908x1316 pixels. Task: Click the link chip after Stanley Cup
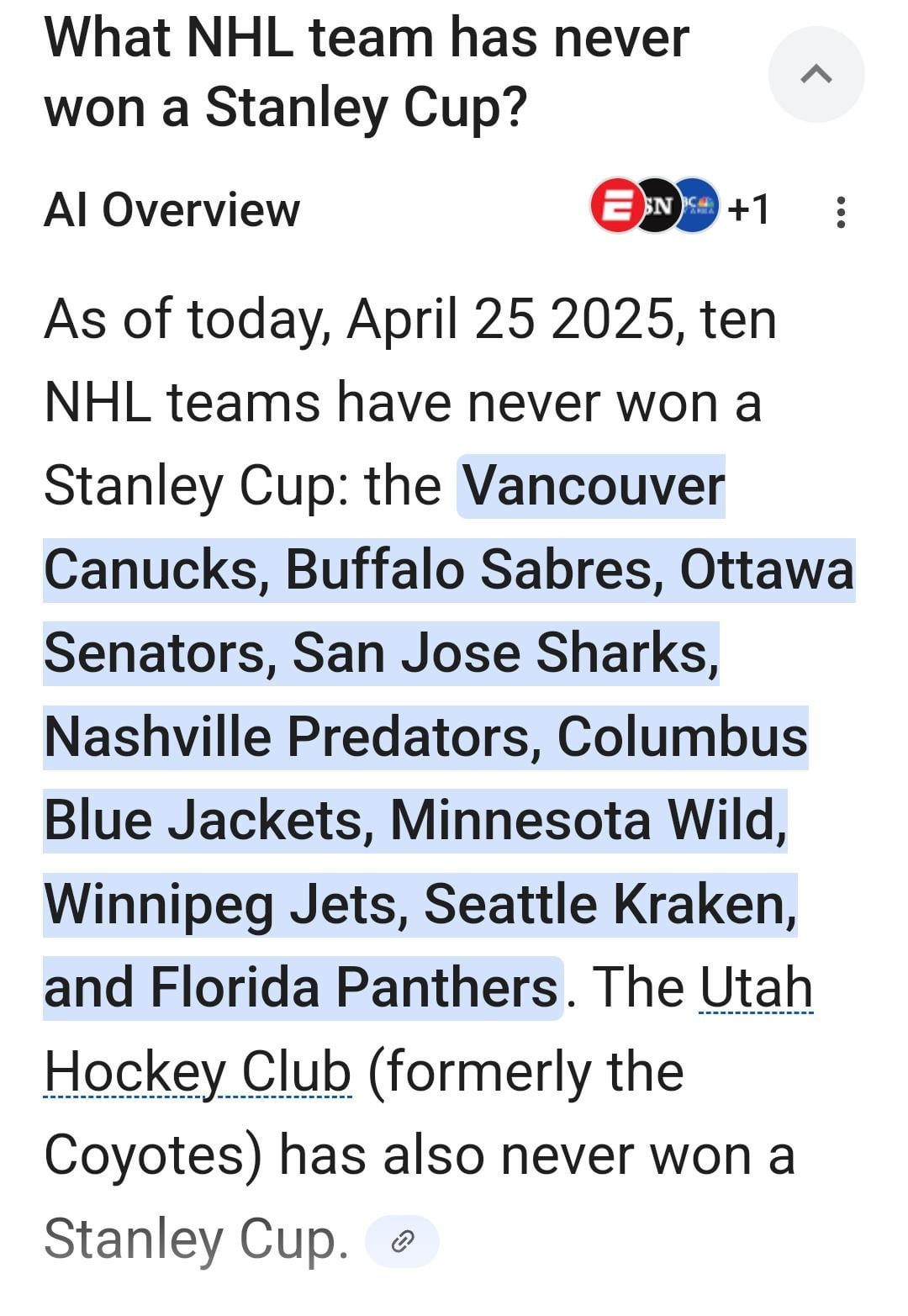coord(403,1240)
